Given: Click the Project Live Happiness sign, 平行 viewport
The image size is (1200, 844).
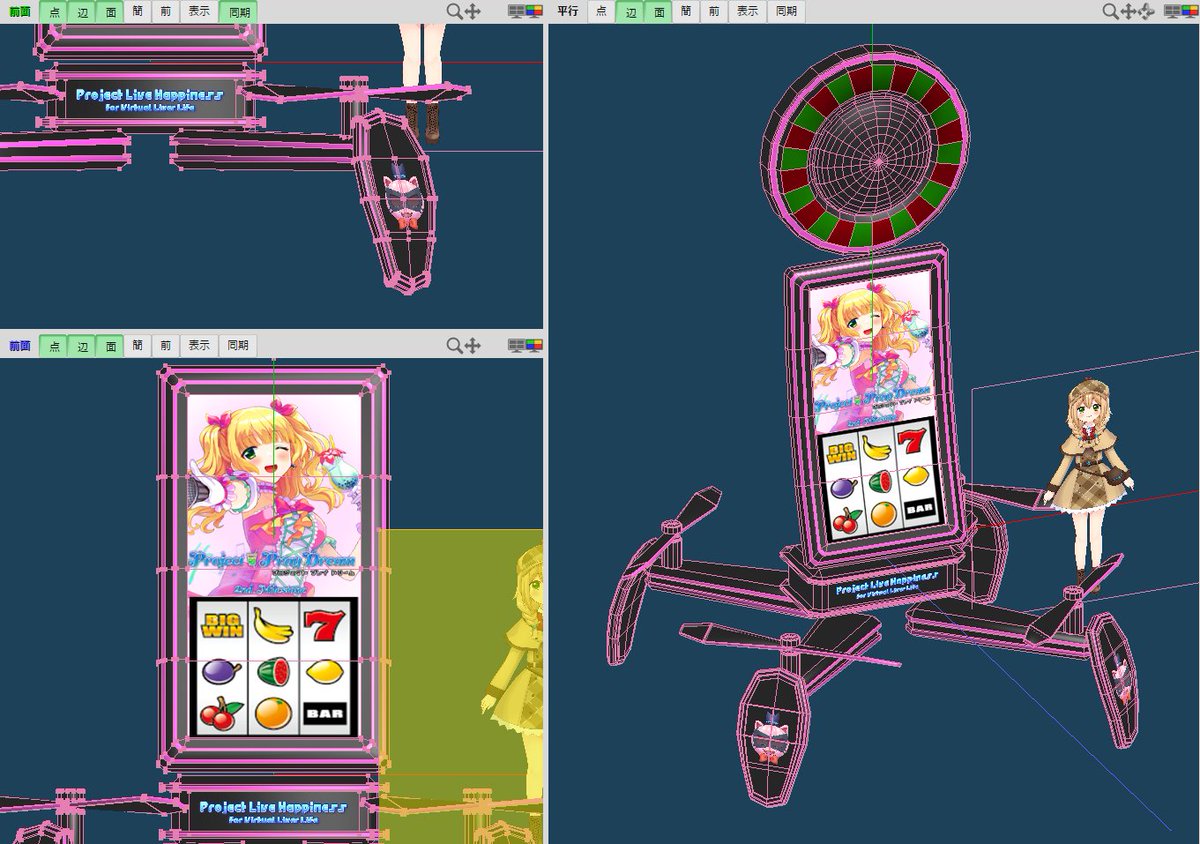Looking at the screenshot, I should pos(886,584).
